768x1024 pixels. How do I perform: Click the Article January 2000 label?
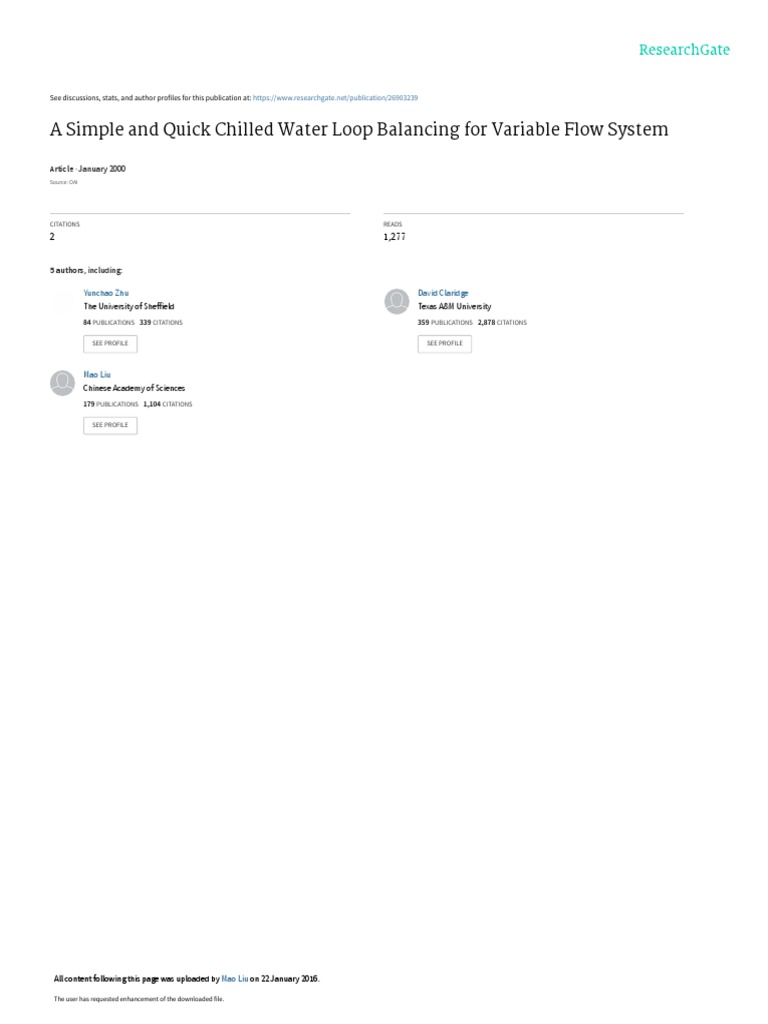88,168
